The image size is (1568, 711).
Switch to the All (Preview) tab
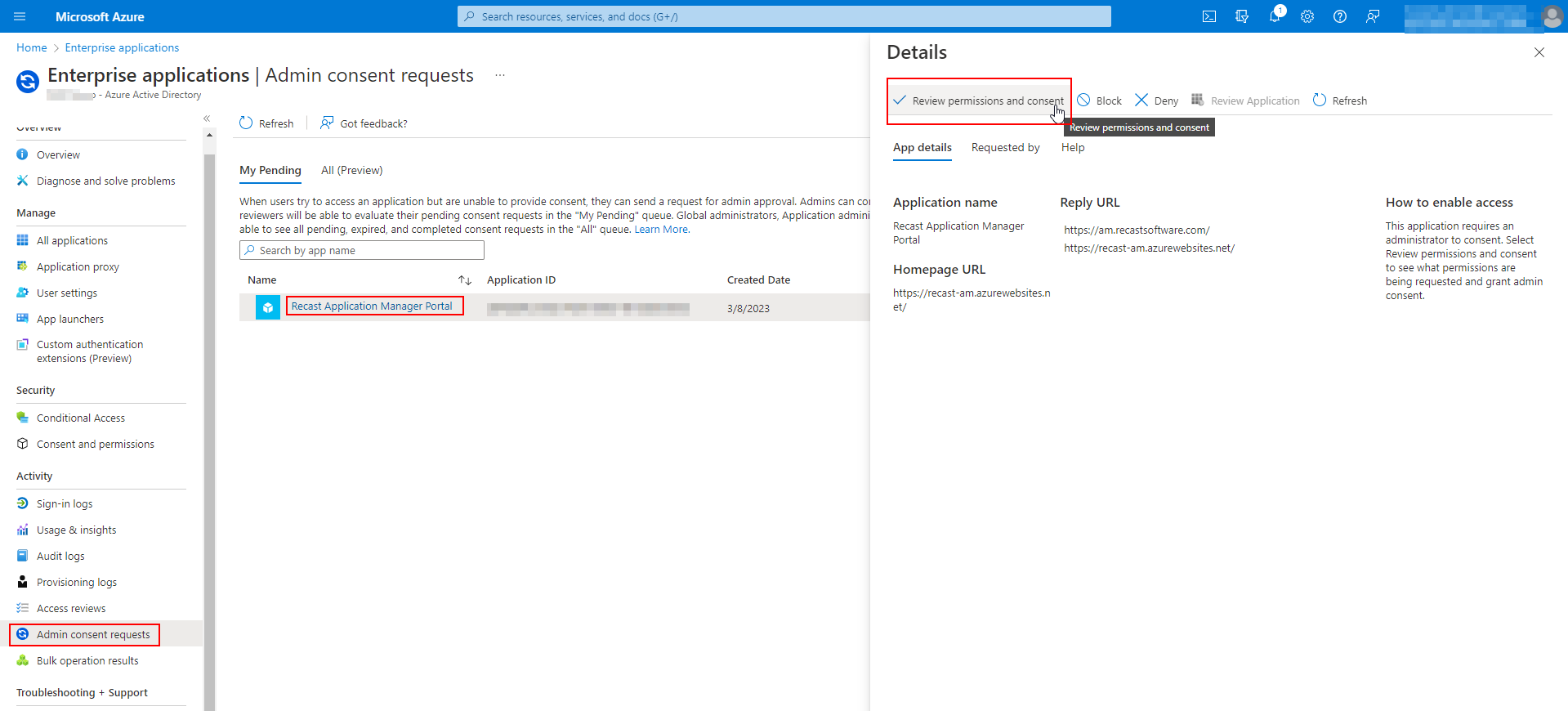(x=351, y=170)
